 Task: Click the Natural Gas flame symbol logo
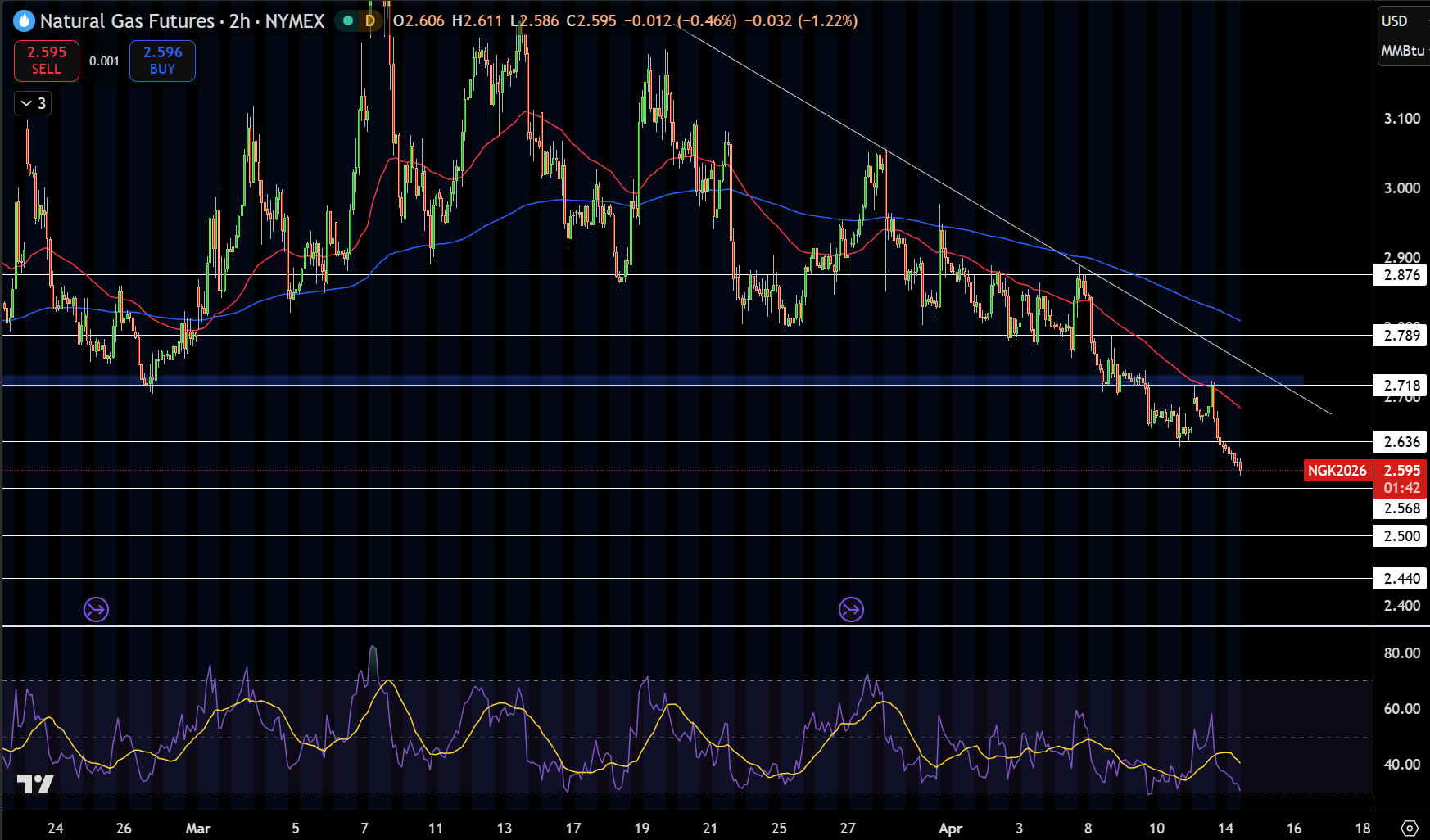[x=24, y=20]
